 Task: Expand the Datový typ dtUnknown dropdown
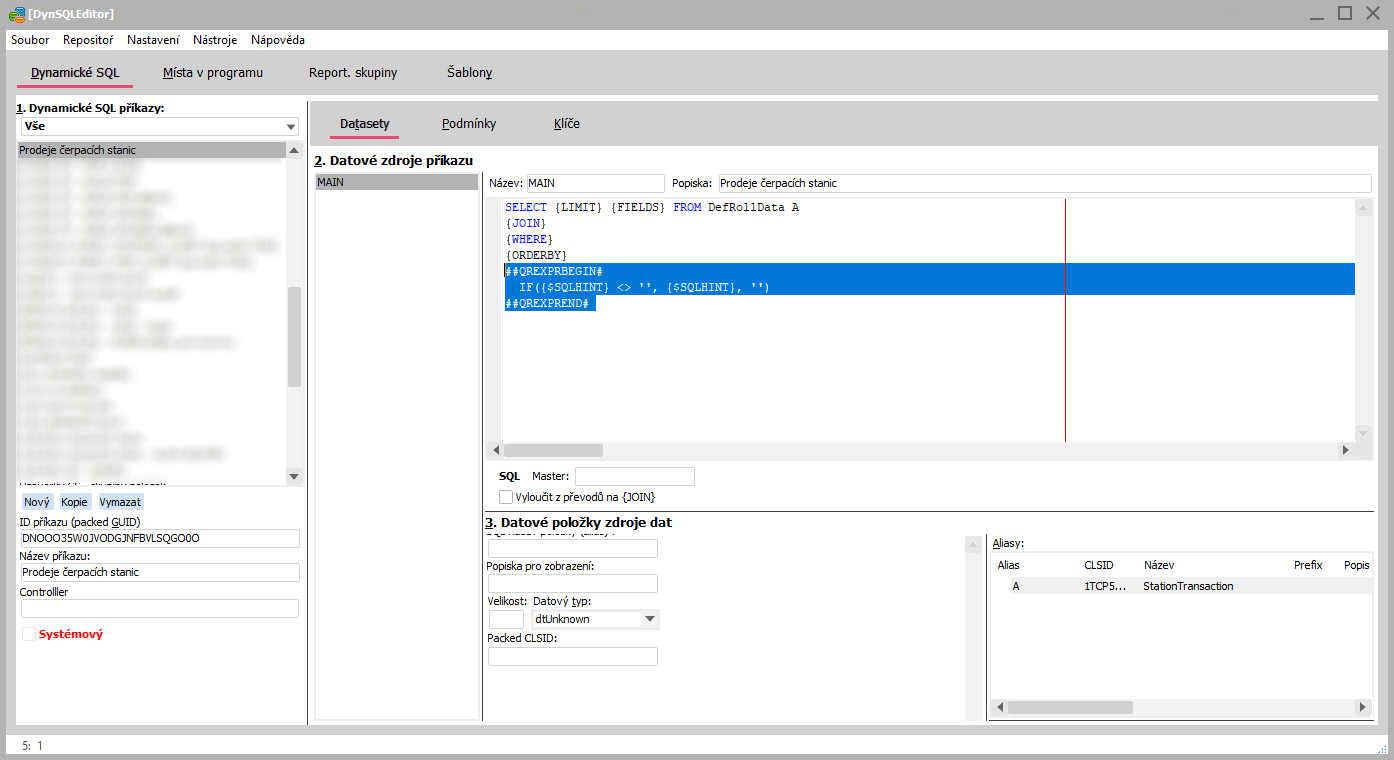point(651,619)
